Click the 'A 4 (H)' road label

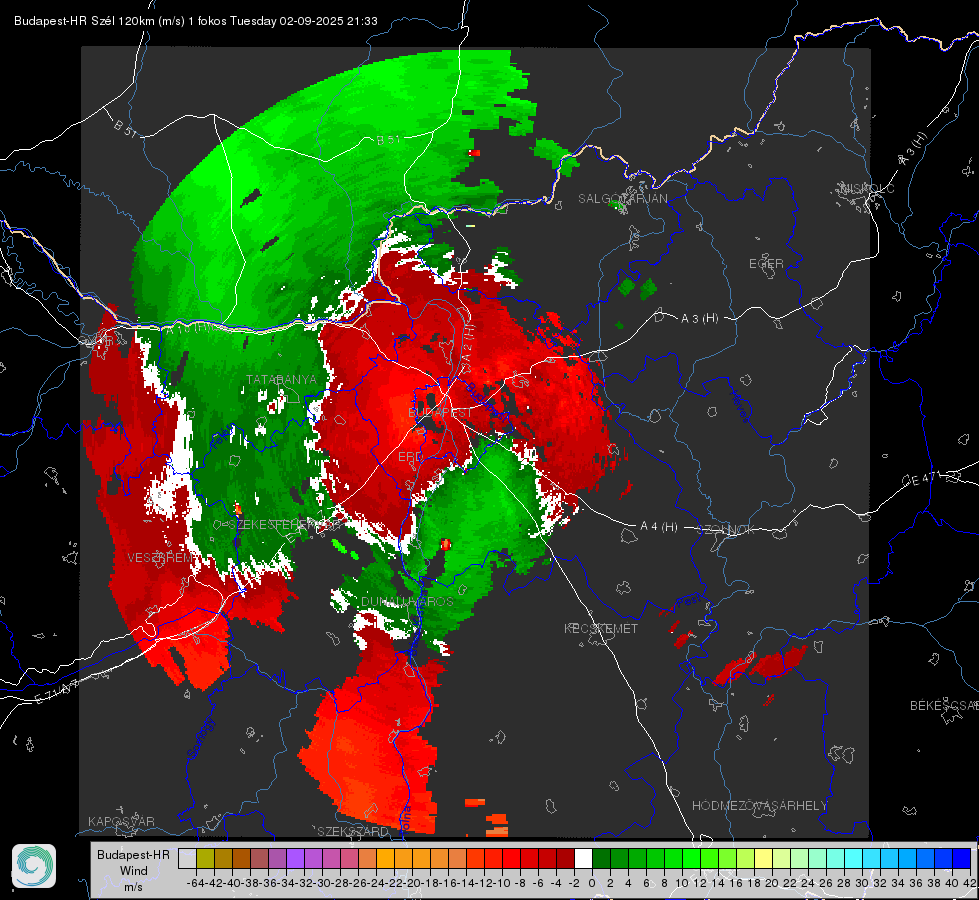click(x=659, y=527)
